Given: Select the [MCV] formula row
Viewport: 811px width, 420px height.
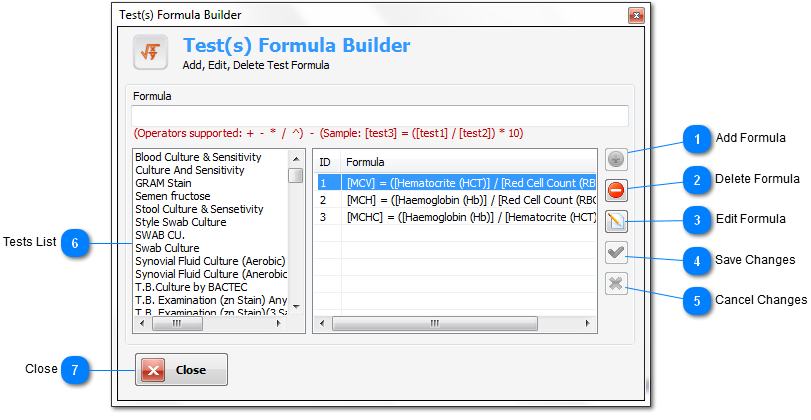Looking at the screenshot, I should (455, 183).
